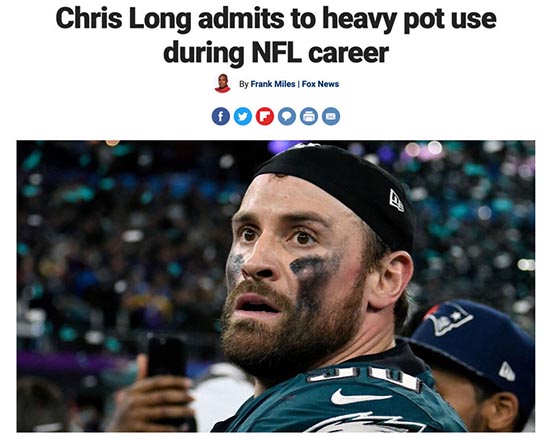Viewport: 550px width, 439px height.
Task: Share via the red Flipboard icon
Action: point(265,116)
